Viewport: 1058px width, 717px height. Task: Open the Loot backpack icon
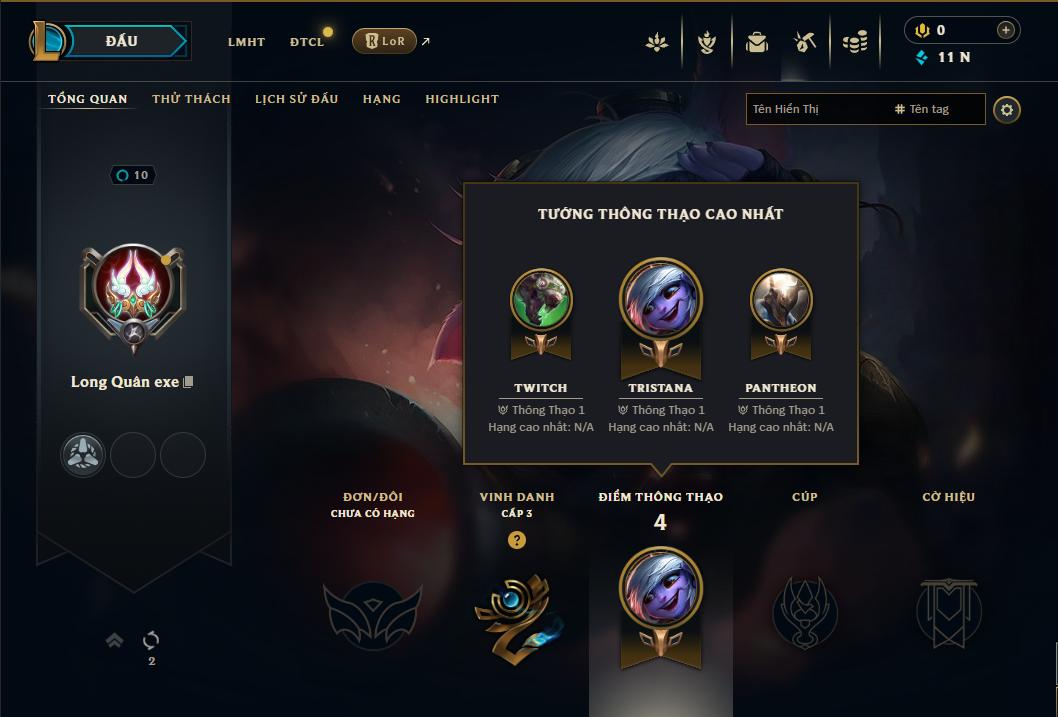(757, 42)
